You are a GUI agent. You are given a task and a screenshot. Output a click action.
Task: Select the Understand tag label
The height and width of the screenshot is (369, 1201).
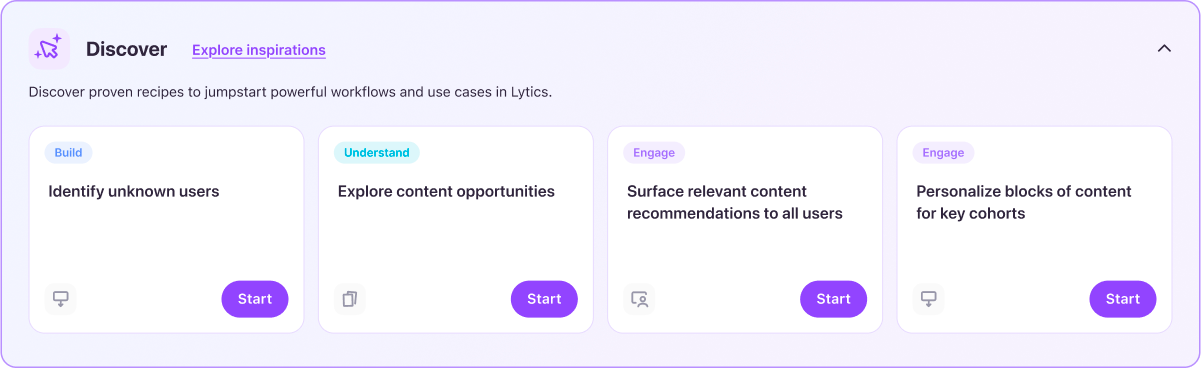tap(377, 153)
